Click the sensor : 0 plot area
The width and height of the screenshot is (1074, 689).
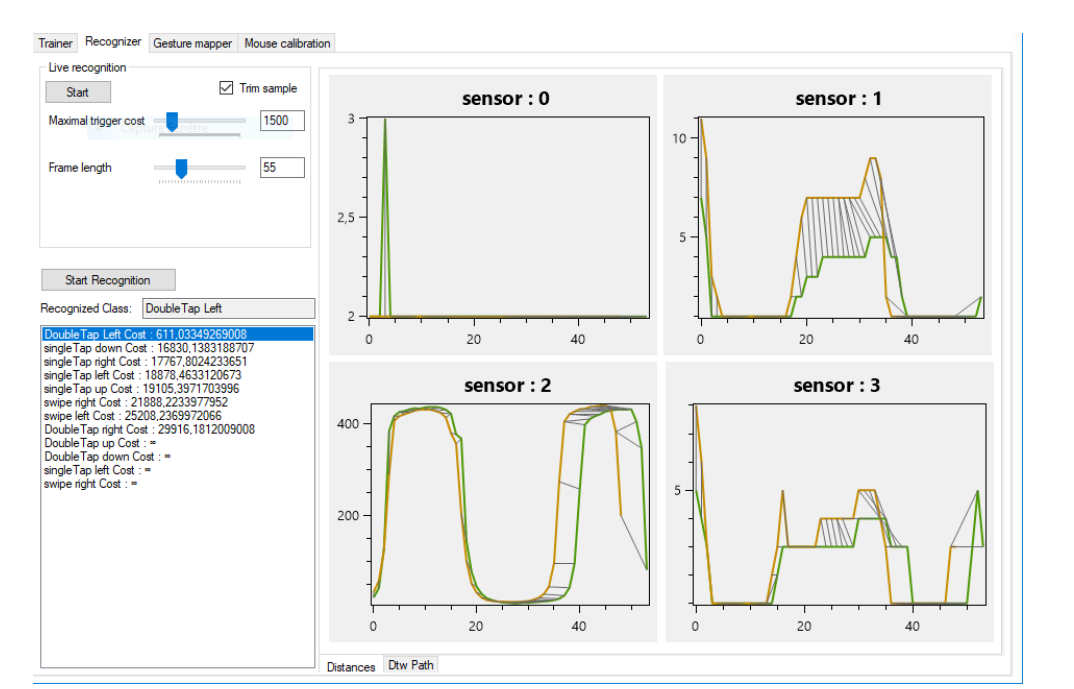coord(507,215)
